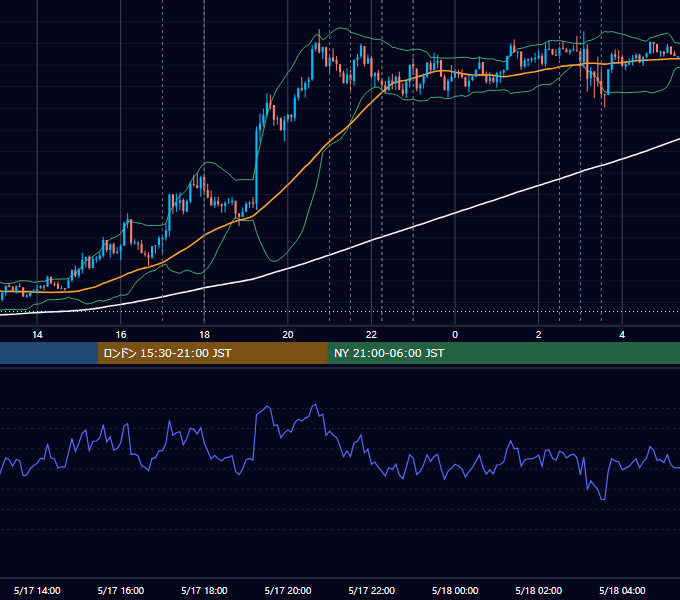Click the '5/17 20:00' date label

(x=288, y=590)
